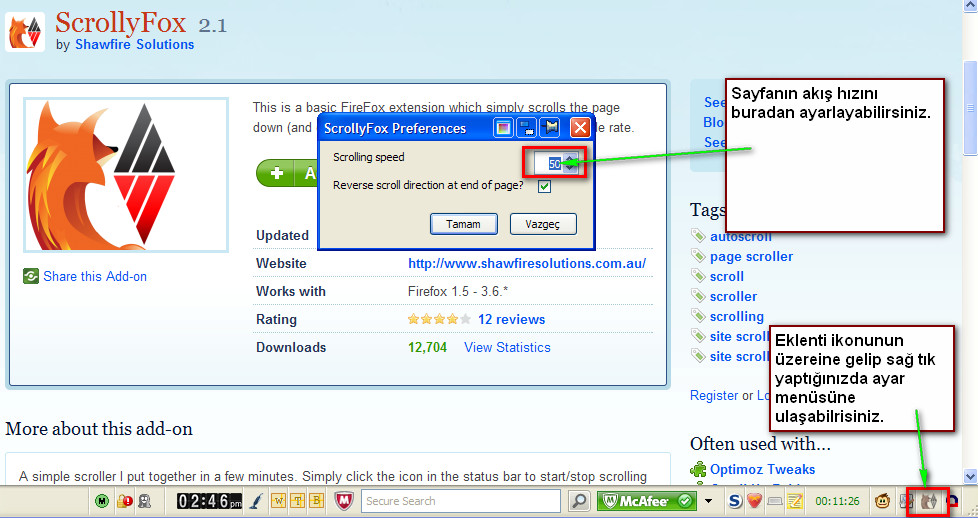Image resolution: width=978 pixels, height=518 pixels.
Task: Click the More about this add-on heading
Action: 99,429
